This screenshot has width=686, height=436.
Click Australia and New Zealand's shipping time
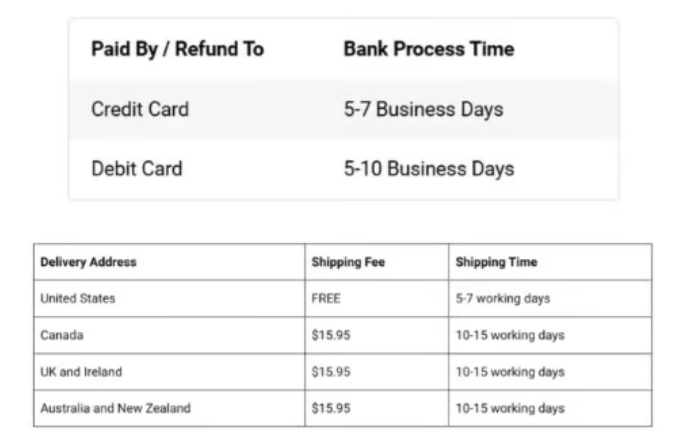510,408
